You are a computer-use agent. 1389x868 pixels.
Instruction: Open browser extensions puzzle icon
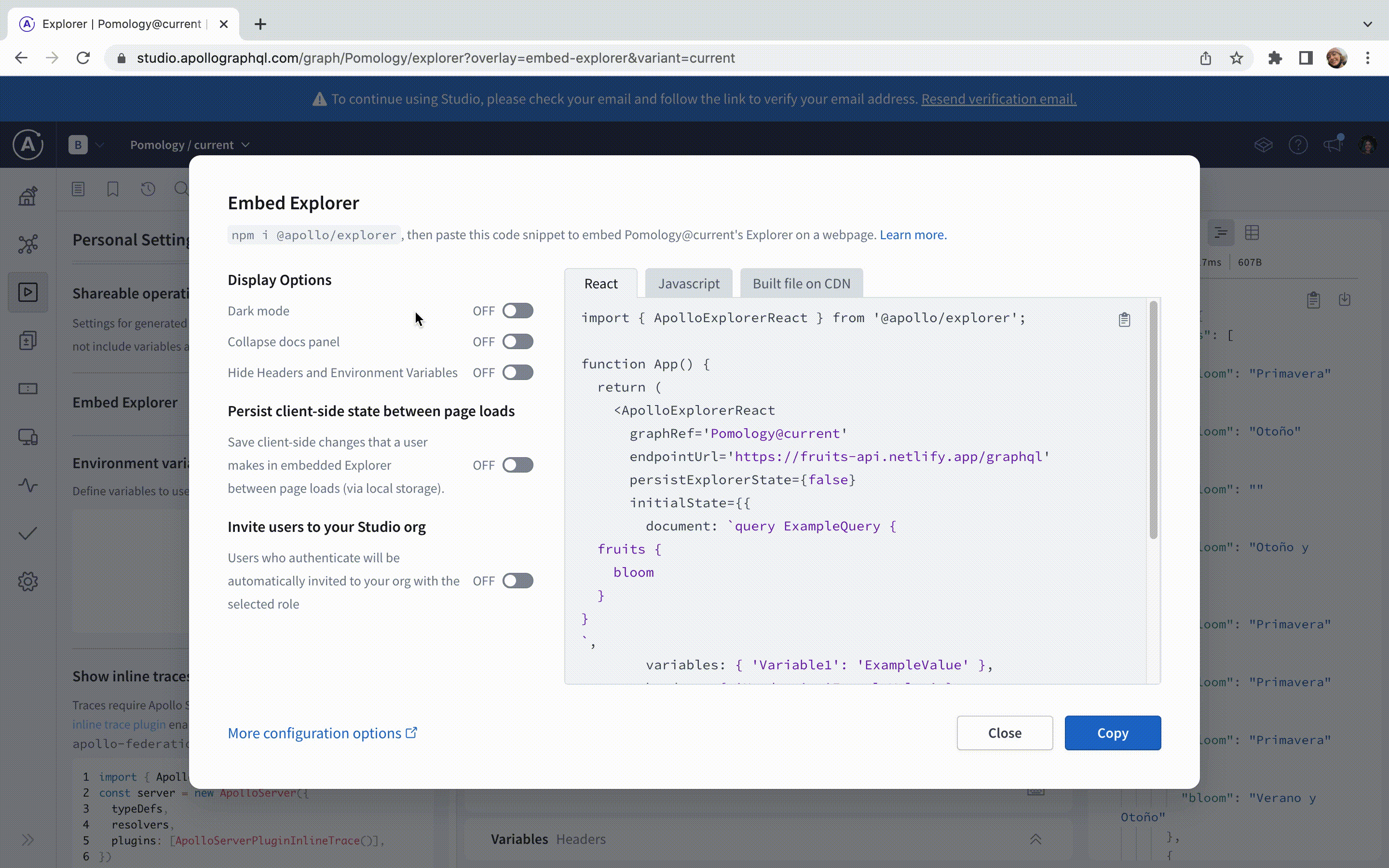pos(1275,58)
